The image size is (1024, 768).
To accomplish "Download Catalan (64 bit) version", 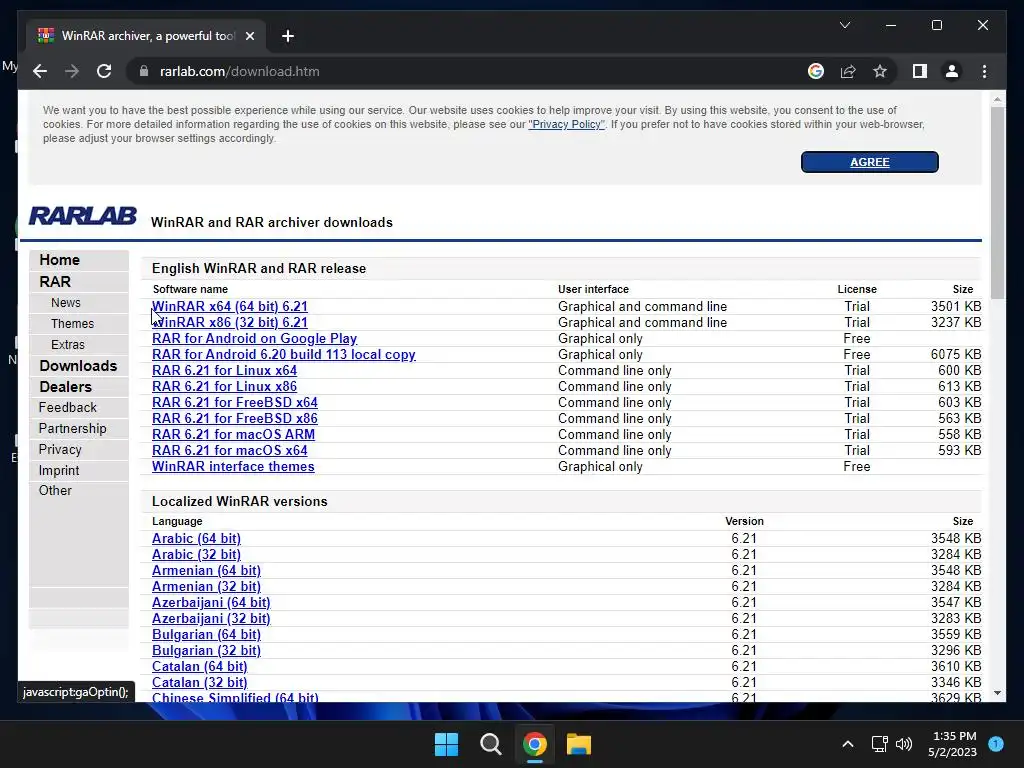I will click(200, 666).
